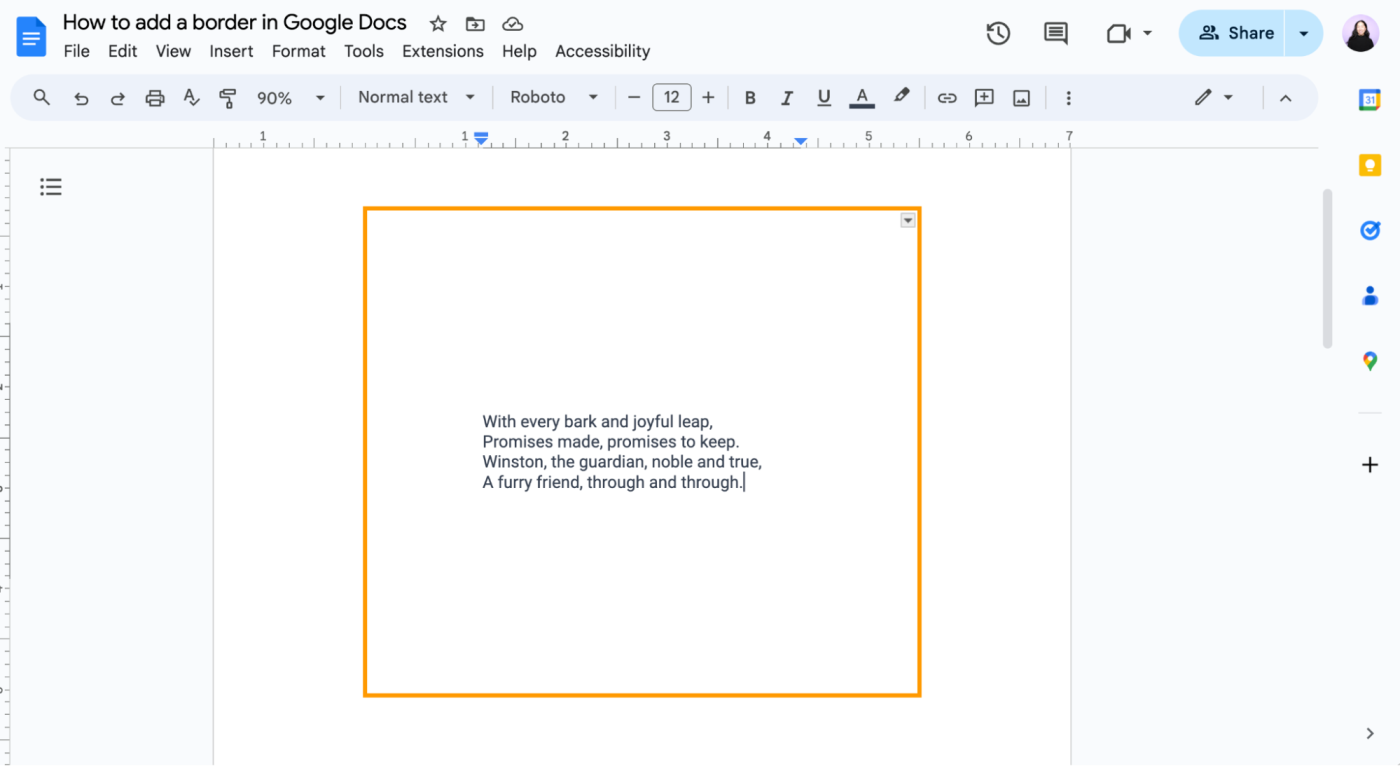Viewport: 1400px width, 766px height.
Task: Click the document title text
Action: click(235, 22)
